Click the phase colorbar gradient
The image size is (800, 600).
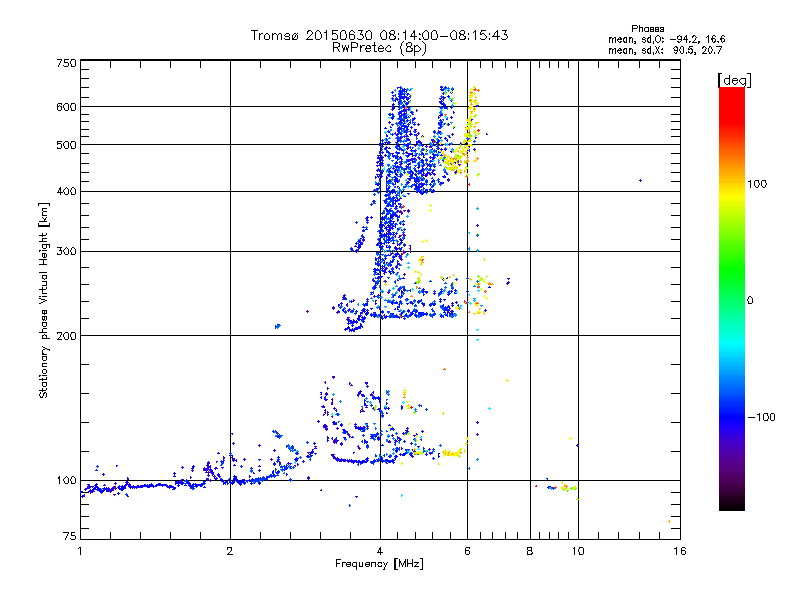pos(732,298)
